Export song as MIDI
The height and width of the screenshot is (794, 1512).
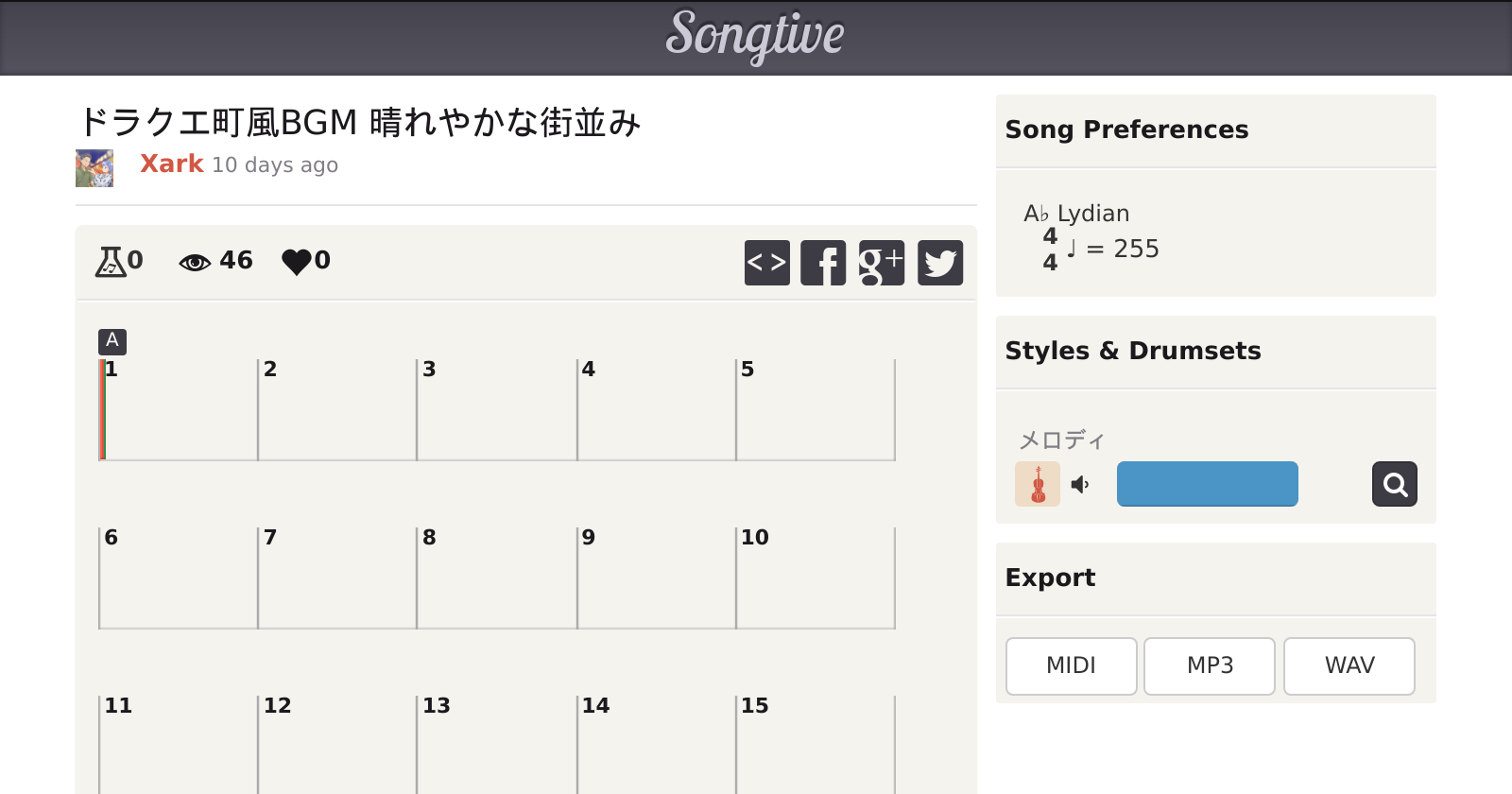pyautogui.click(x=1071, y=665)
